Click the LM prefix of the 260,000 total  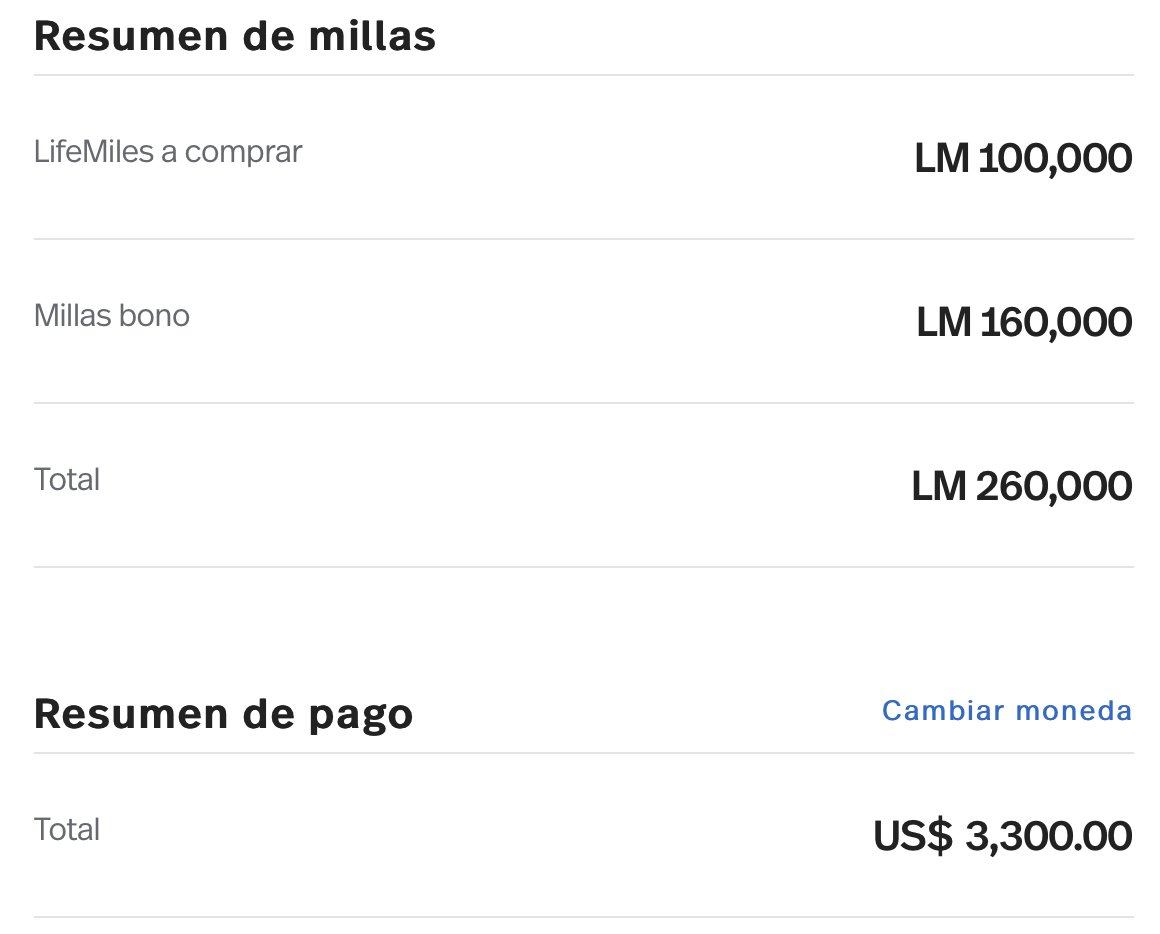pos(939,487)
